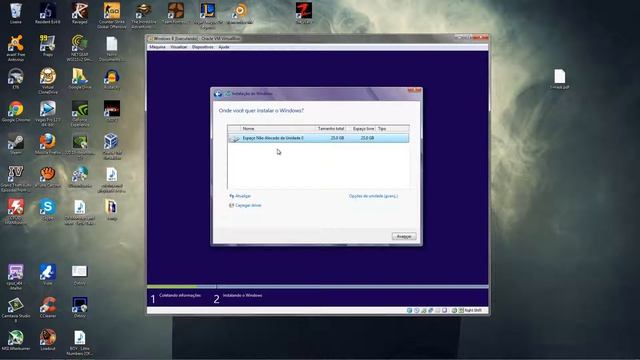The height and width of the screenshot is (360, 640).
Task: Launch Grand Theft Auto IV shortcut
Action: [x=16, y=179]
